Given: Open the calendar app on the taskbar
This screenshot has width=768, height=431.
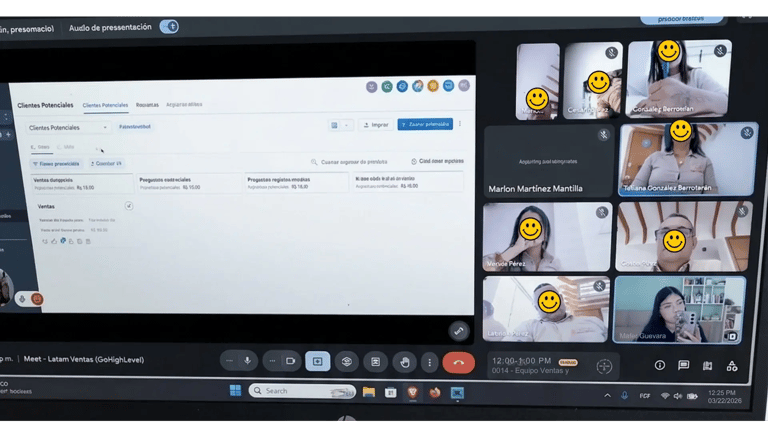Looking at the screenshot, I should coord(390,392).
